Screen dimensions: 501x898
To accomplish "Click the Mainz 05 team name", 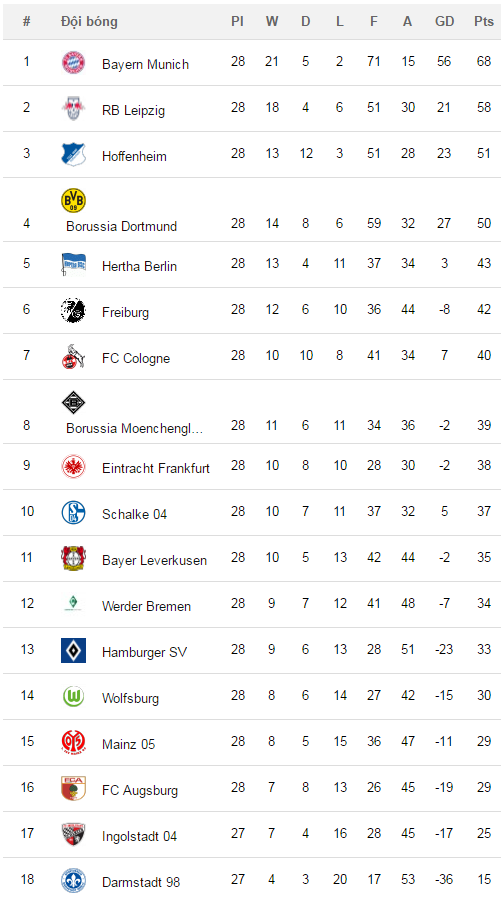I will (x=129, y=744).
